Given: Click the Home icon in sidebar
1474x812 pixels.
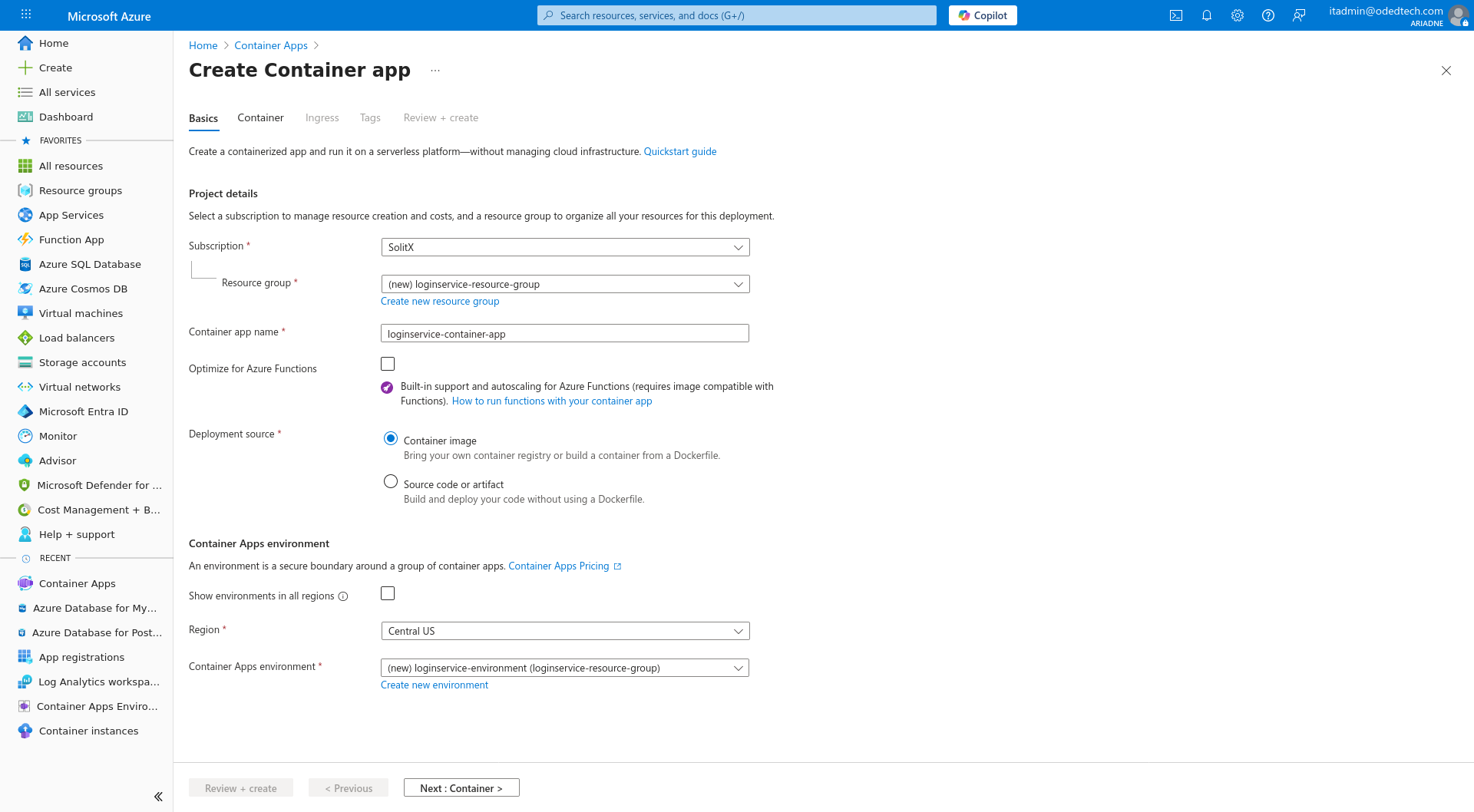Looking at the screenshot, I should [x=25, y=43].
